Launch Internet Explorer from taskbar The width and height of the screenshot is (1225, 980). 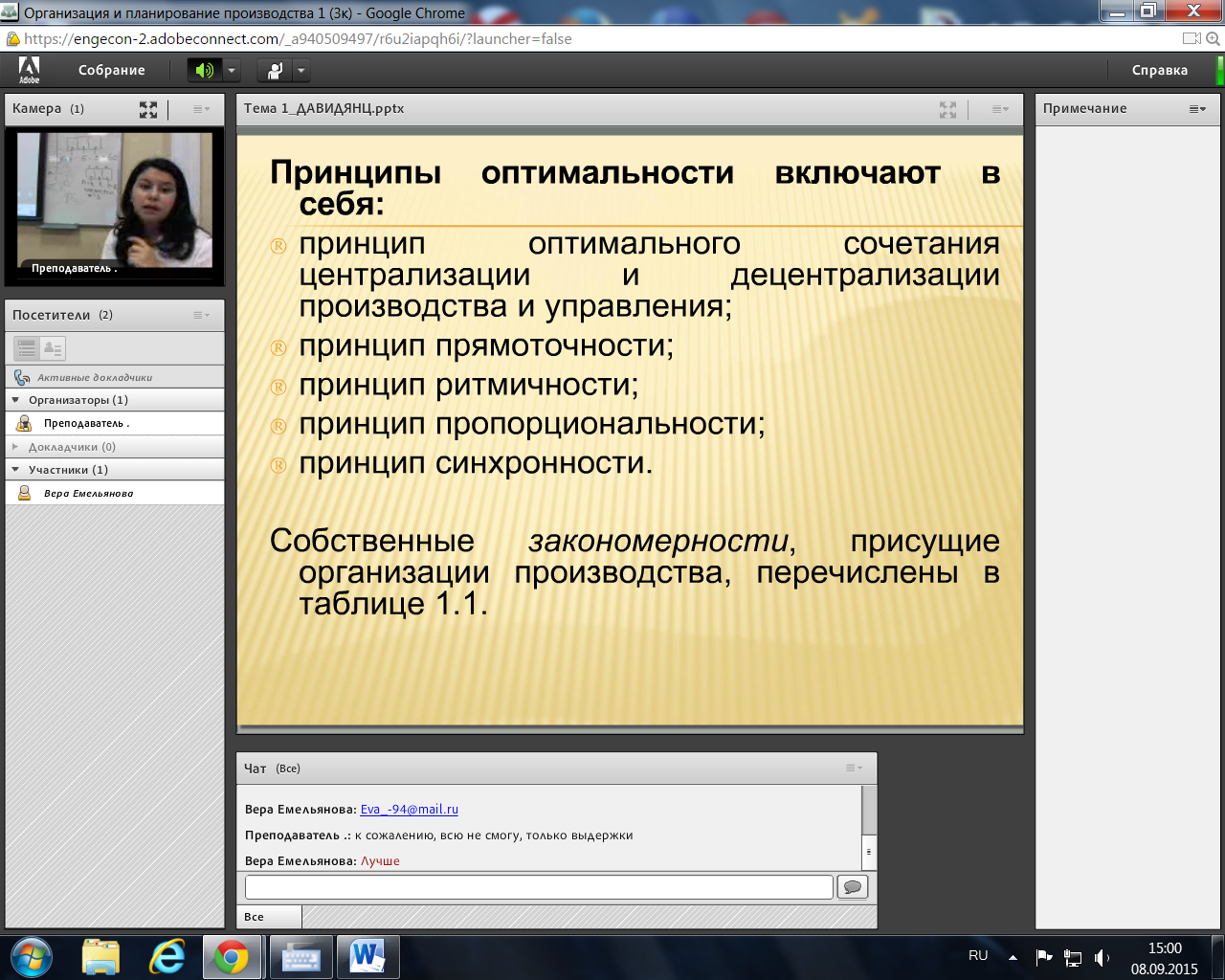pyautogui.click(x=167, y=956)
